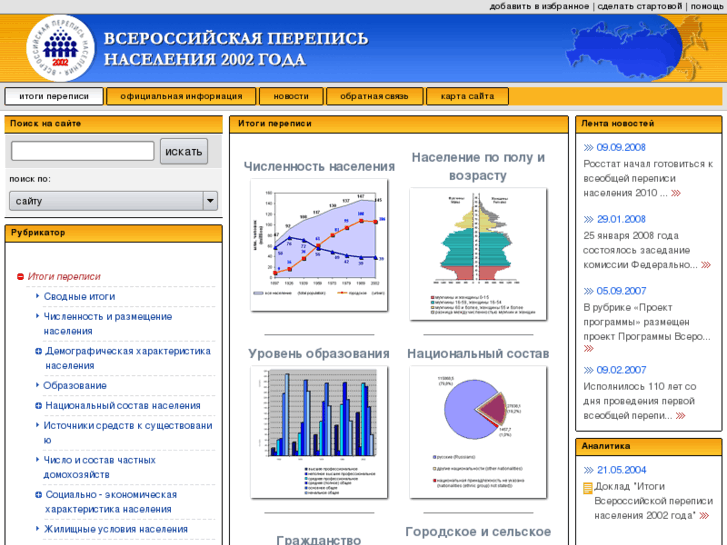Open the 09.09.2008 news arrow icon
The image size is (727, 545).
point(588,147)
